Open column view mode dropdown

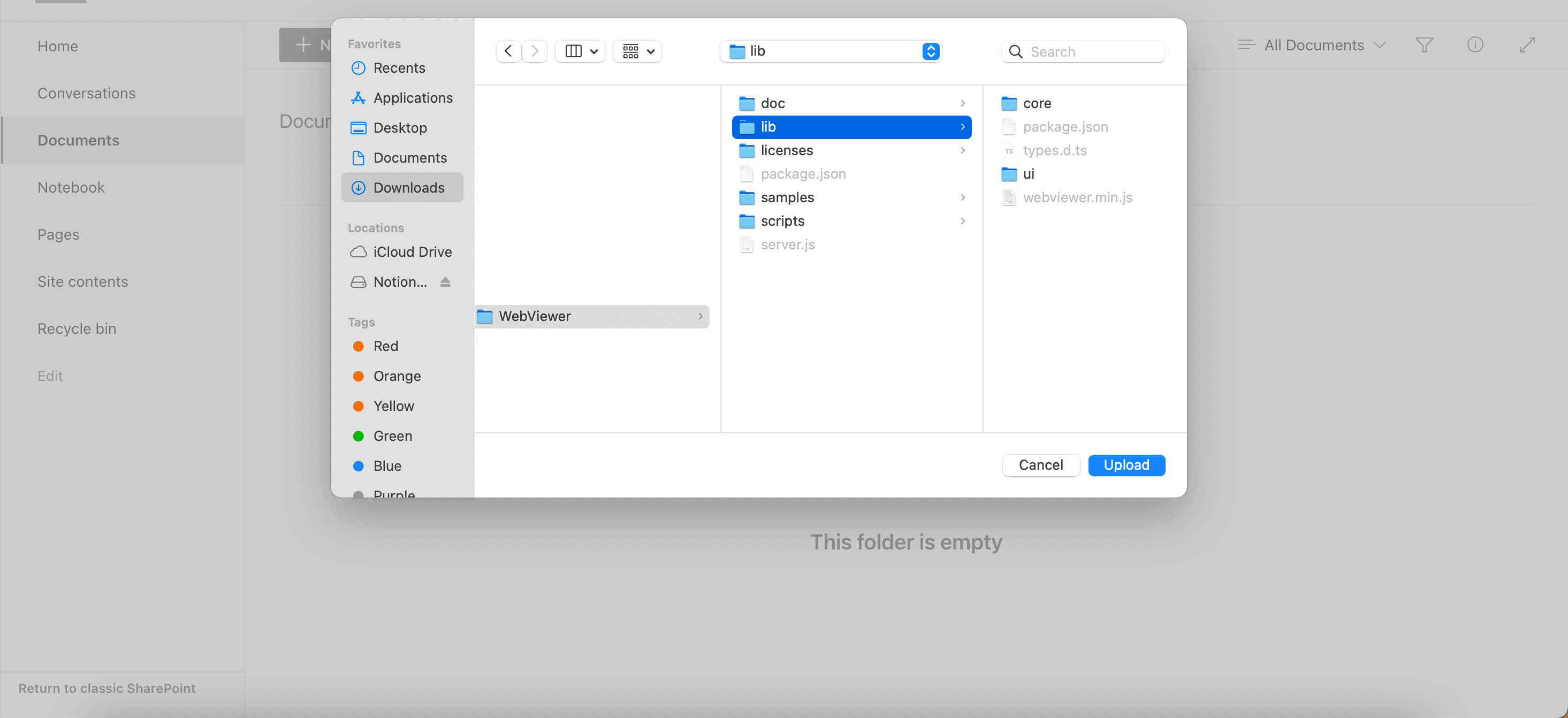580,51
